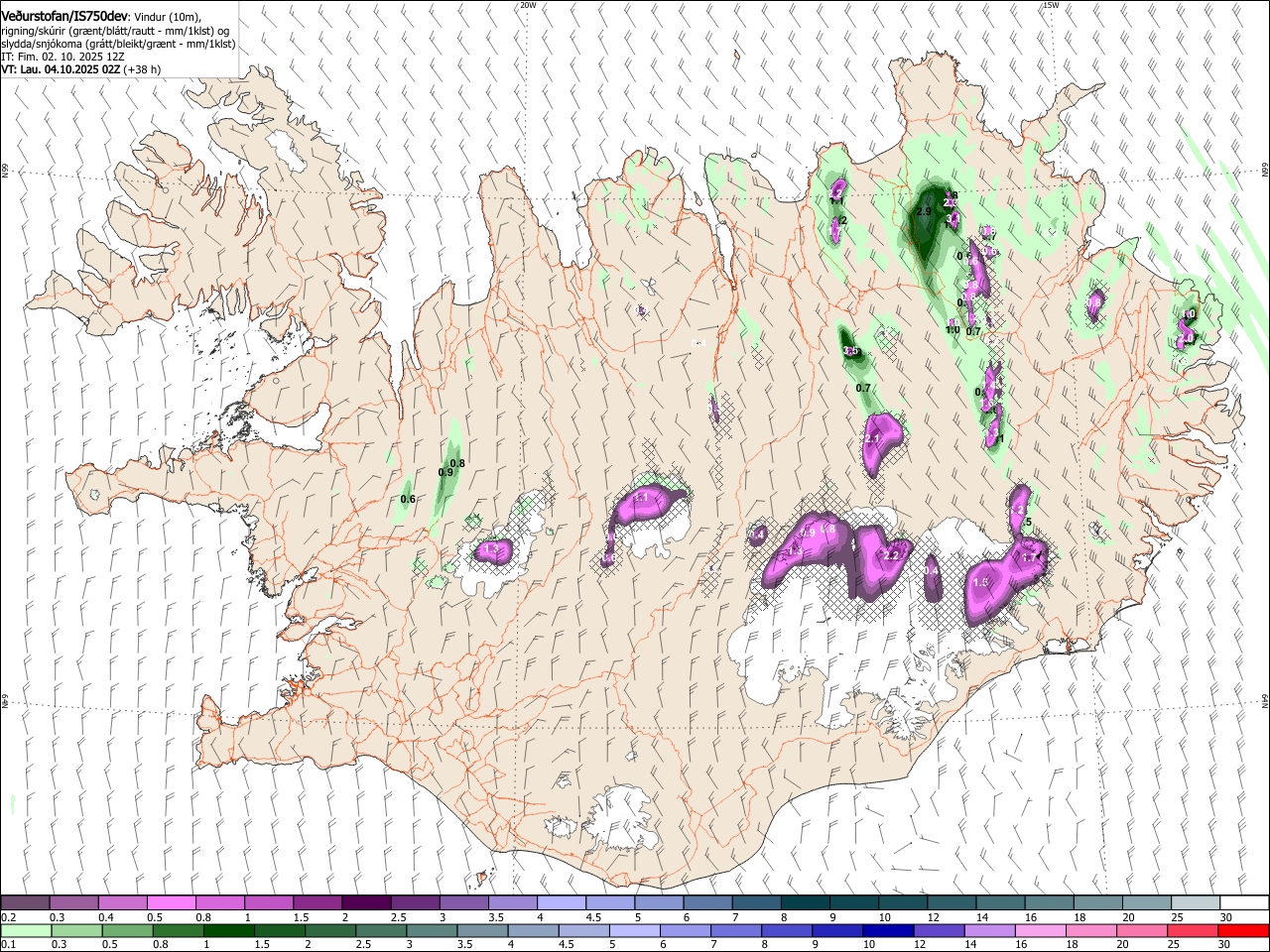The height and width of the screenshot is (952, 1270).
Task: Click the bright pink 0.5 snow scale swatch
Action: [171, 902]
